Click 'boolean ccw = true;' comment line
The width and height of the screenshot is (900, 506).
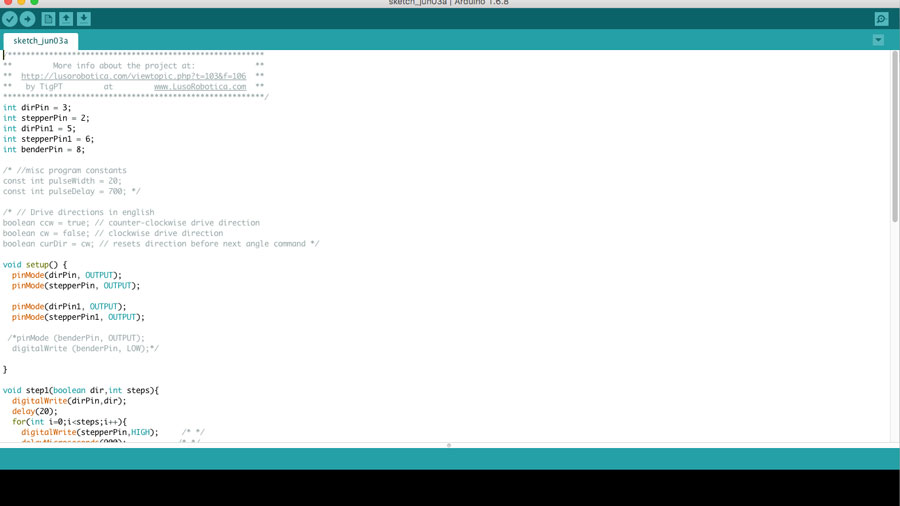click(131, 223)
